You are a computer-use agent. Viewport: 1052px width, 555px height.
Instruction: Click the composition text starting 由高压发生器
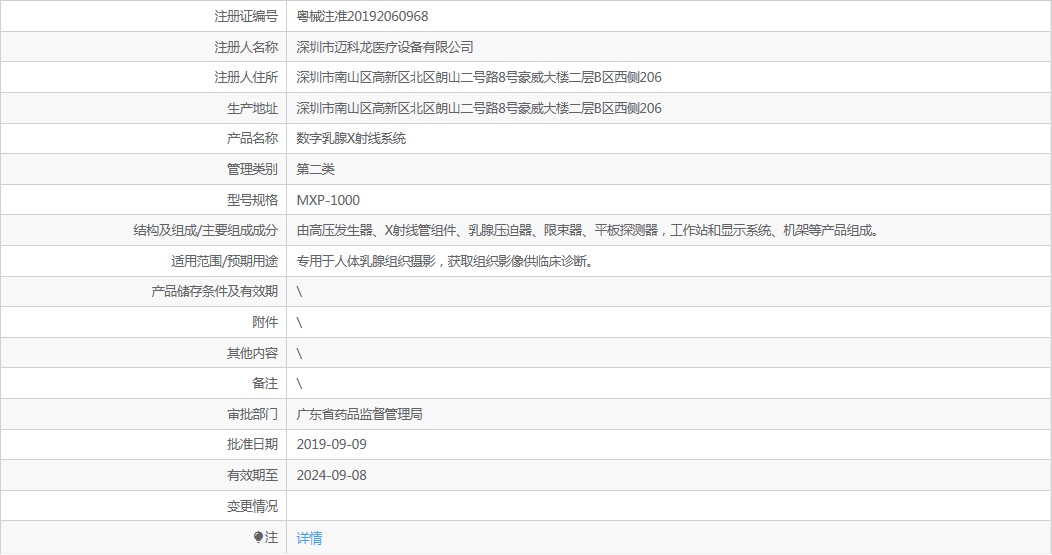coord(588,230)
